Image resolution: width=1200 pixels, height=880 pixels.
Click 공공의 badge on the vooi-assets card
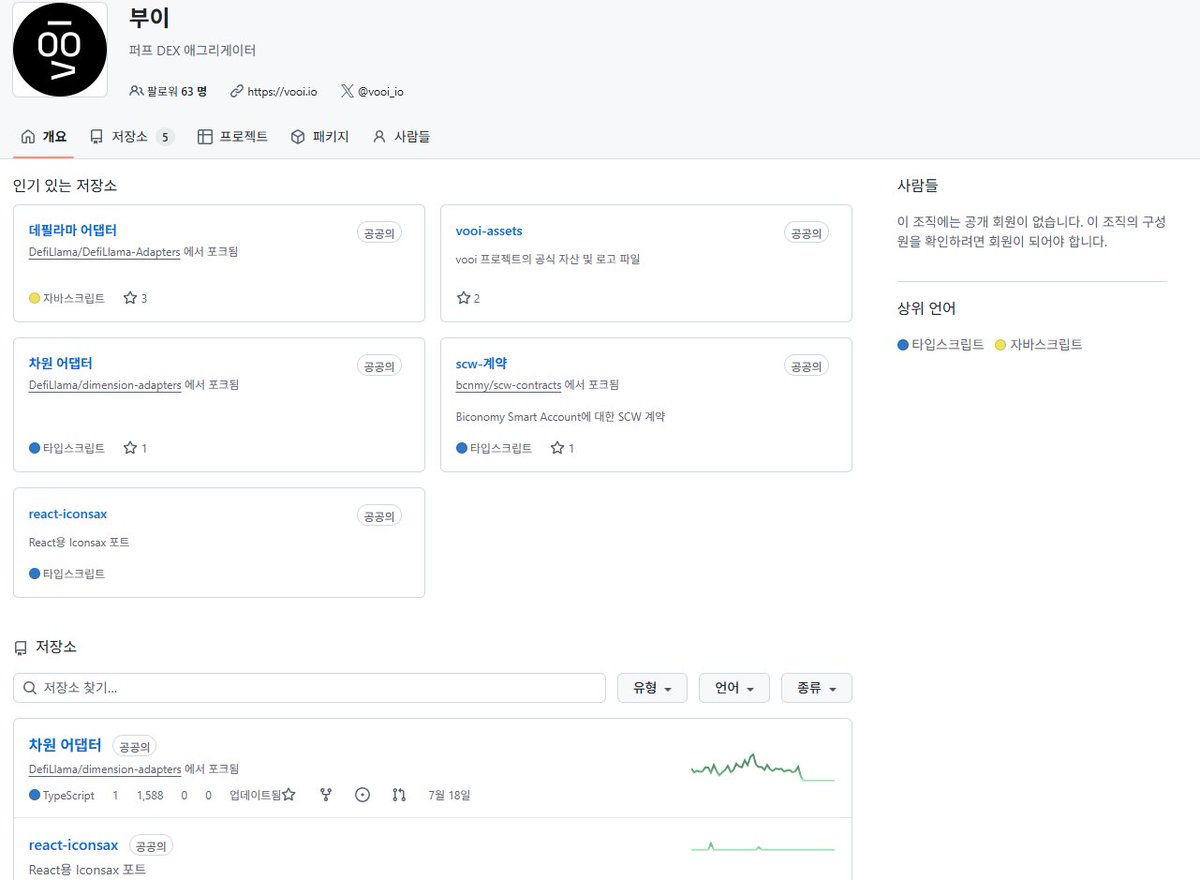point(806,233)
